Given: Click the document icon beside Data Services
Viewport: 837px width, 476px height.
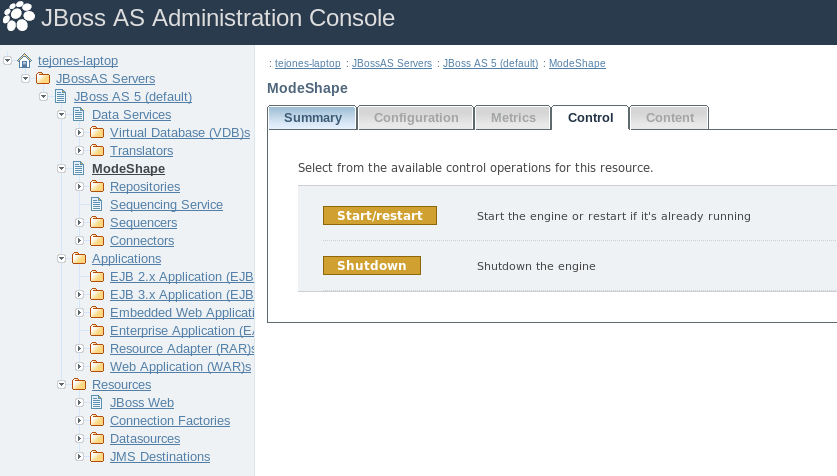Looking at the screenshot, I should [79, 115].
